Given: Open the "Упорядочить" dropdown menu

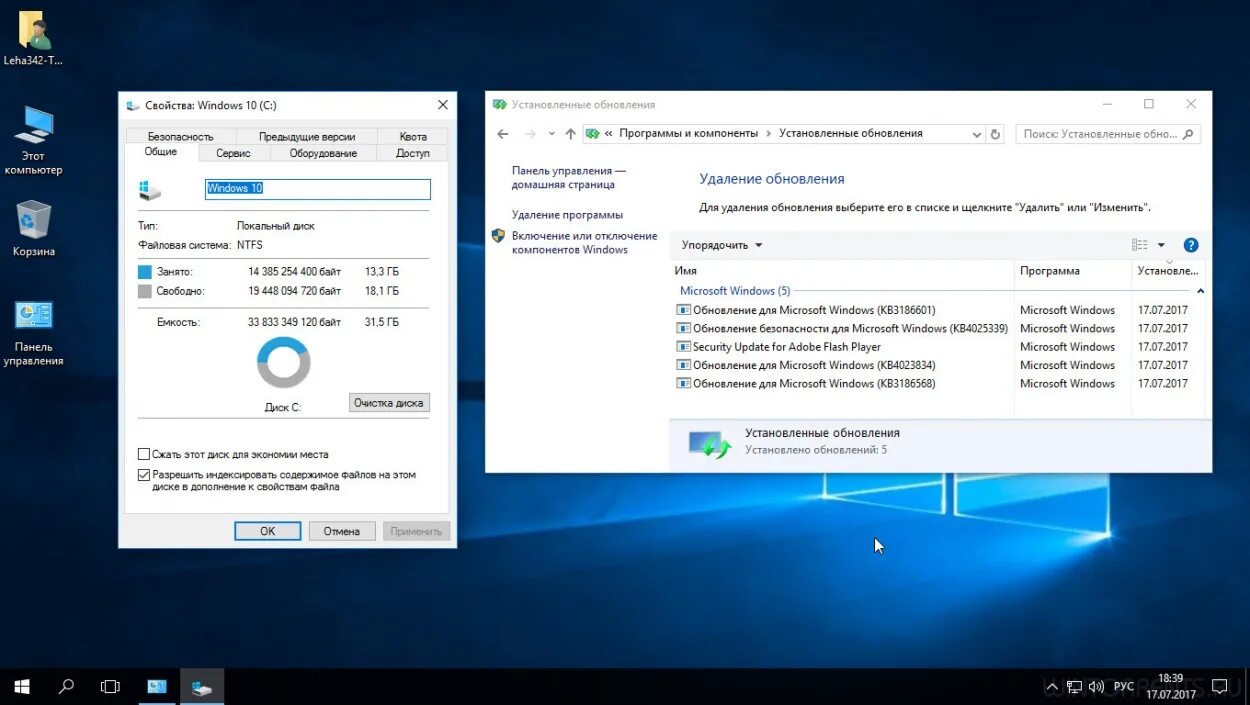Looking at the screenshot, I should coord(722,245).
